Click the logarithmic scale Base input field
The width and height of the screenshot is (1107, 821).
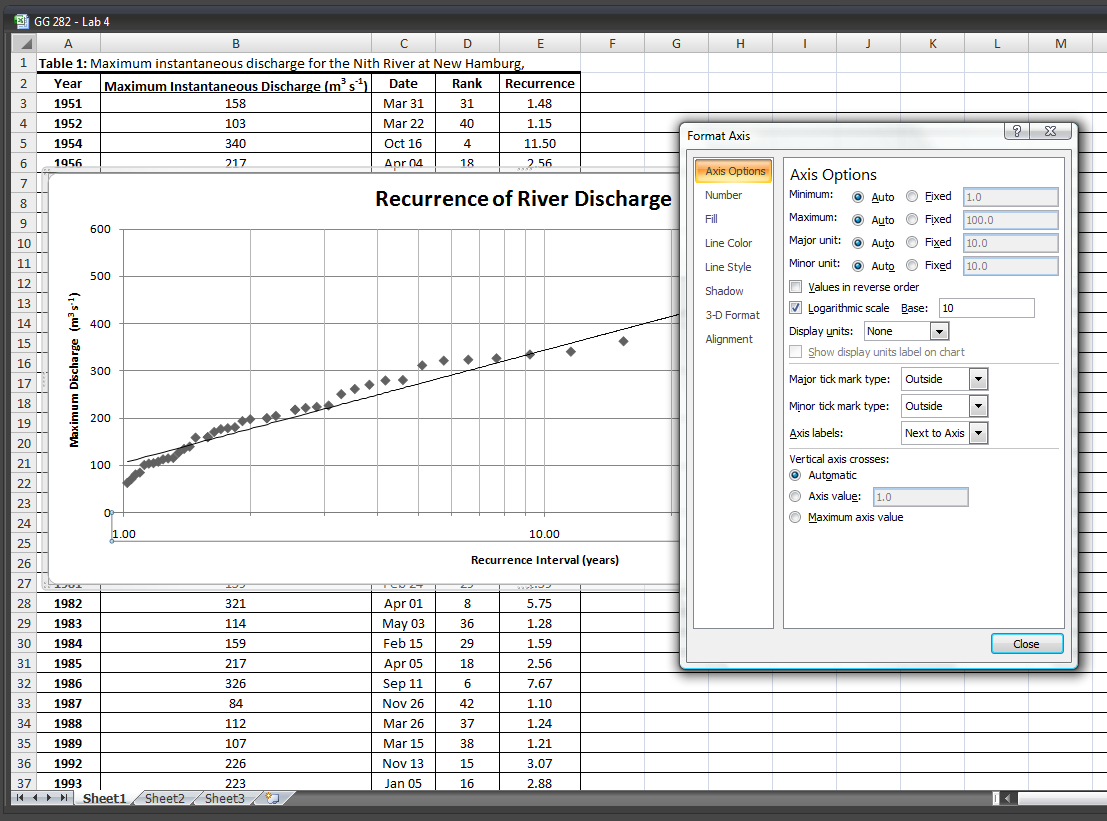click(985, 308)
